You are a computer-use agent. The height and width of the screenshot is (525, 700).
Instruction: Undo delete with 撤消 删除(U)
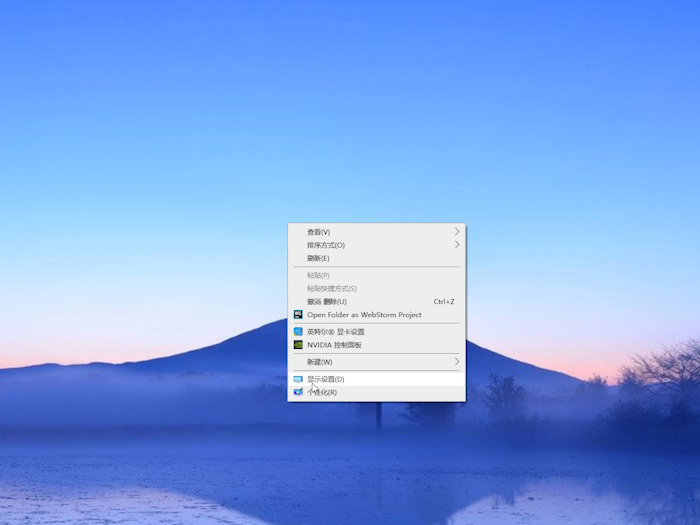327,302
